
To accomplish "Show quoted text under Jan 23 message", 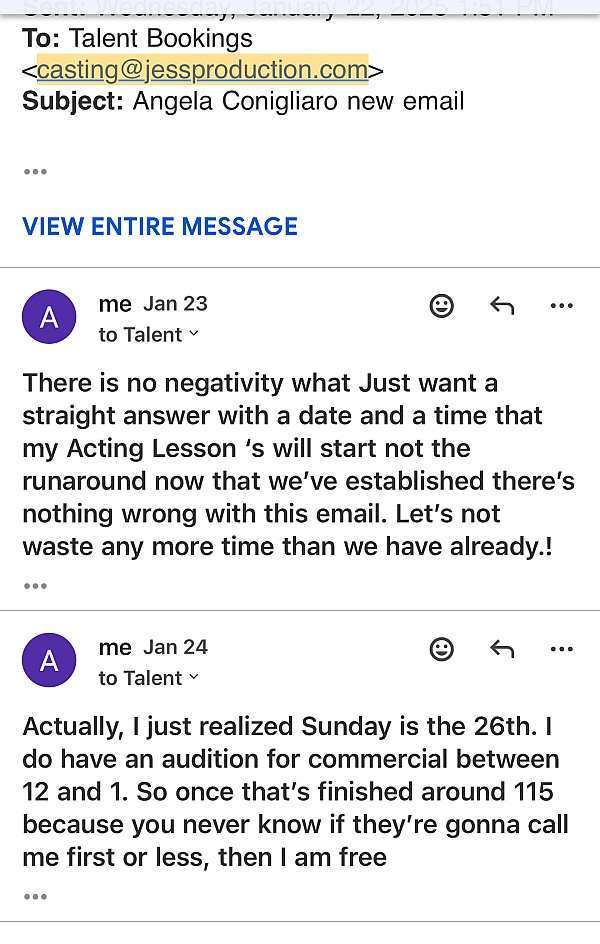I will [35, 585].
